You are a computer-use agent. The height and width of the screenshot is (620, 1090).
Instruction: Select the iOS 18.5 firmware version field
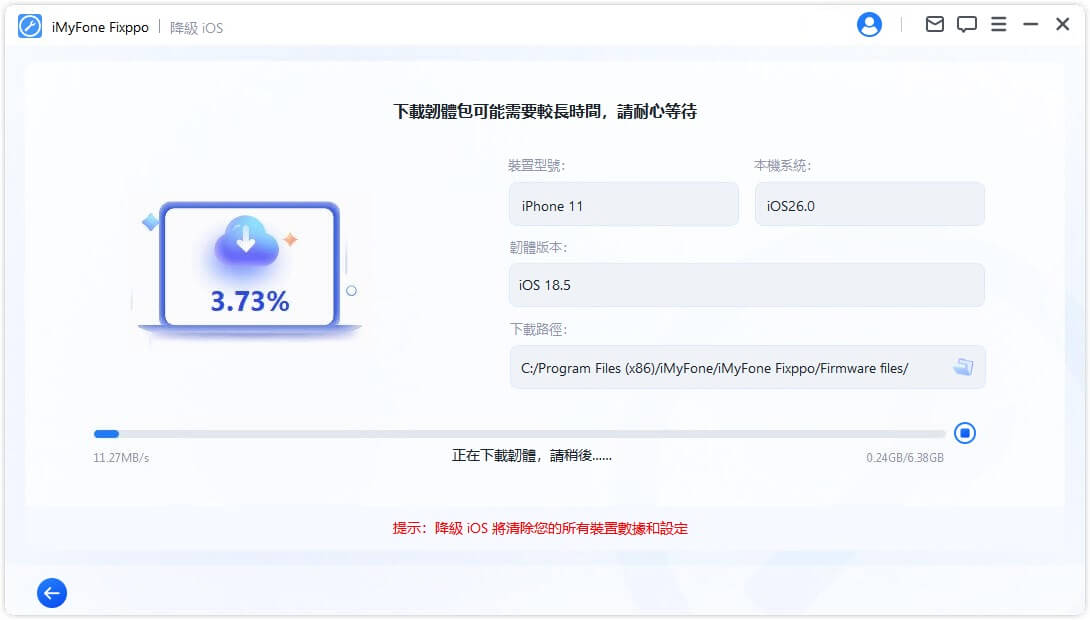(x=746, y=285)
